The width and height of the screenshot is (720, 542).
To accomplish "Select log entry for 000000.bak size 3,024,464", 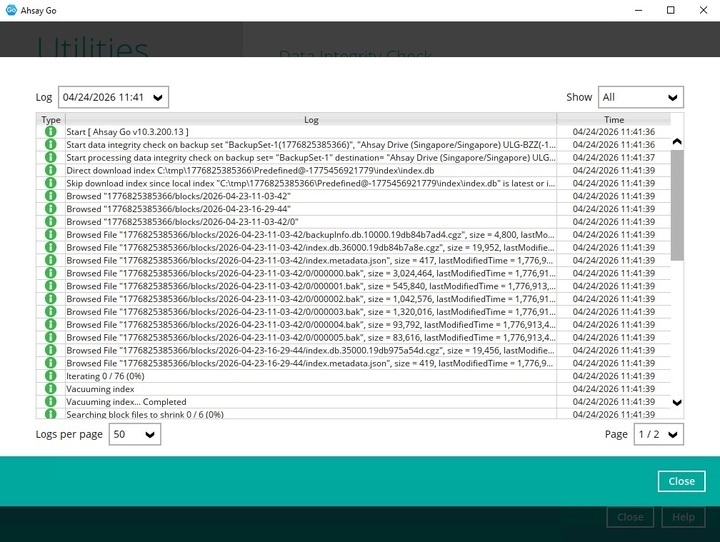I will (311, 273).
